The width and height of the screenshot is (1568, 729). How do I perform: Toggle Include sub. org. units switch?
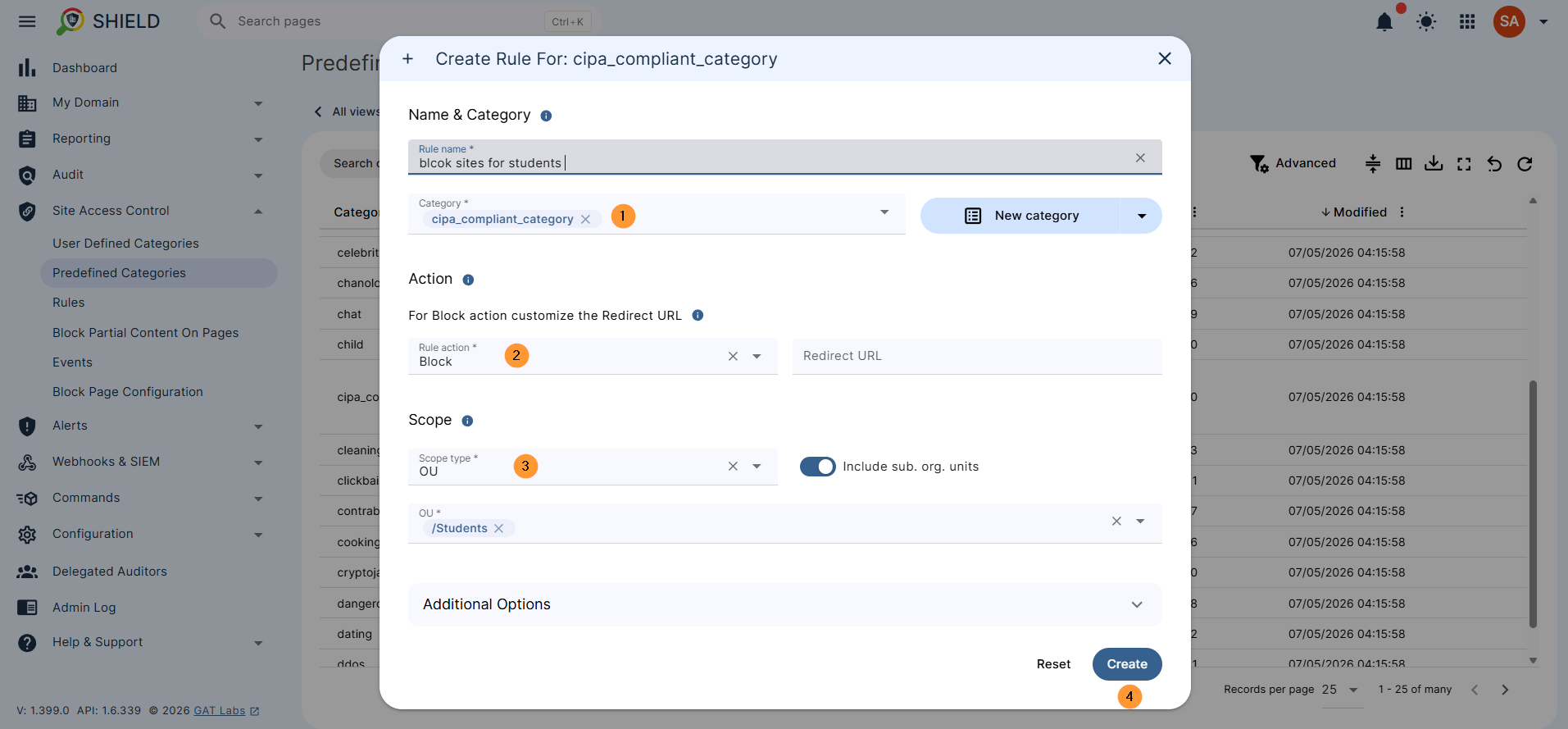(x=817, y=467)
